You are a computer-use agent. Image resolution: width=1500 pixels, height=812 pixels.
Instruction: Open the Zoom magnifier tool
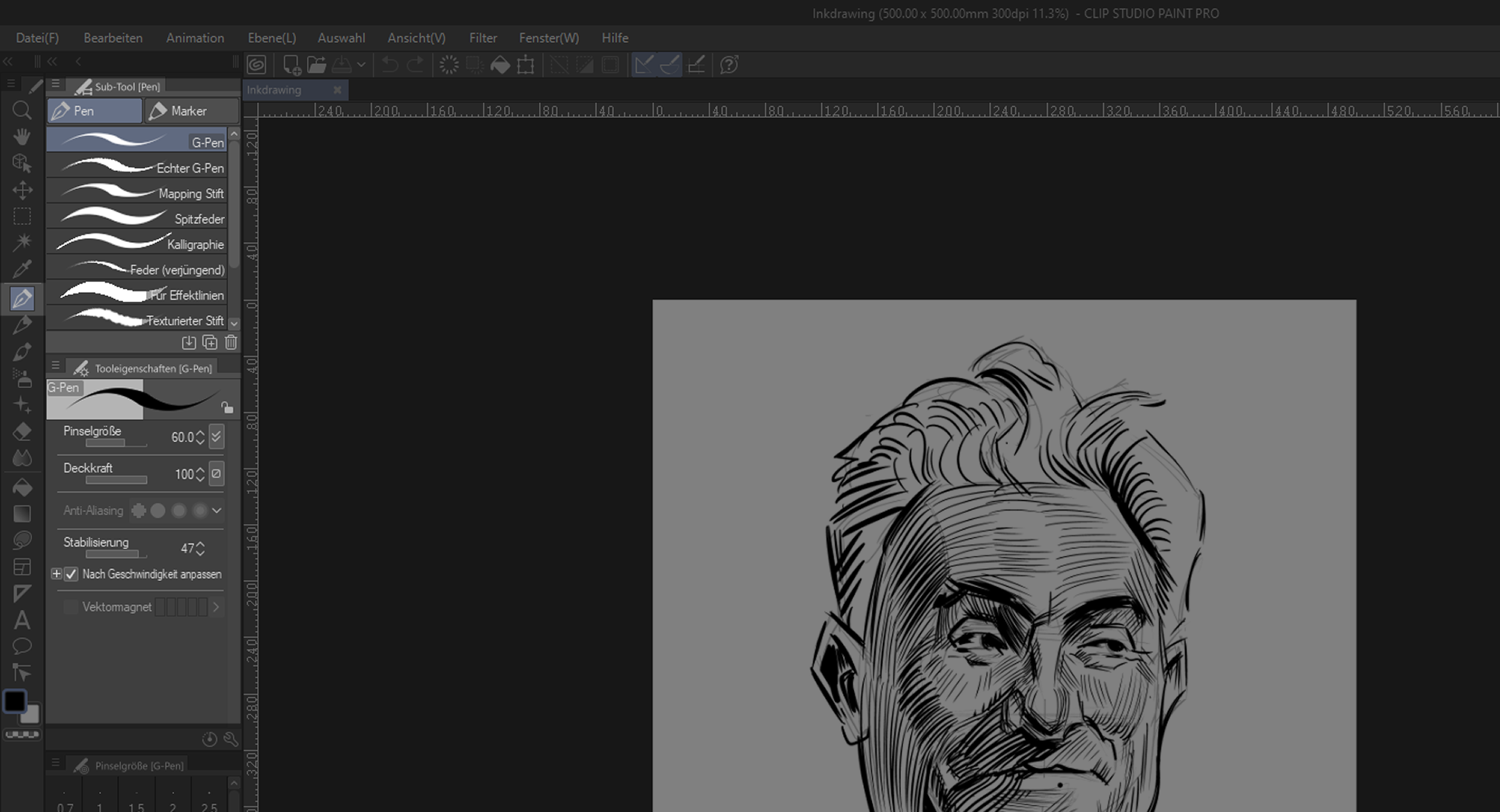click(22, 110)
